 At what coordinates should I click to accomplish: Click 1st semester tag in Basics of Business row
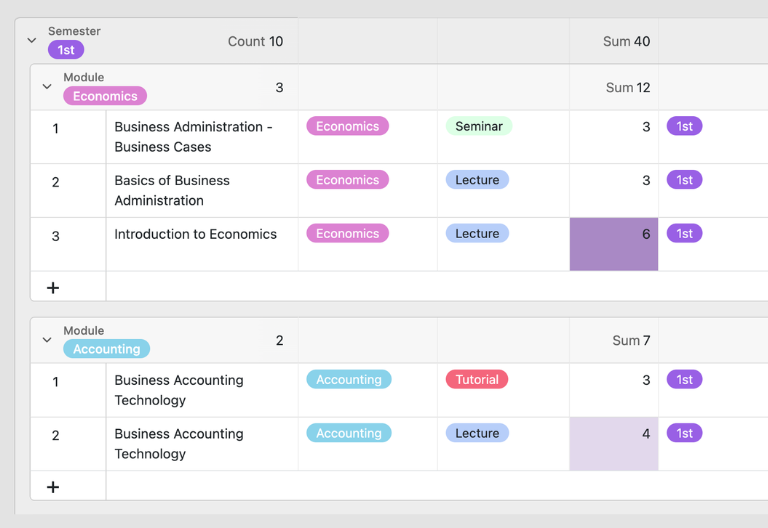pos(684,180)
